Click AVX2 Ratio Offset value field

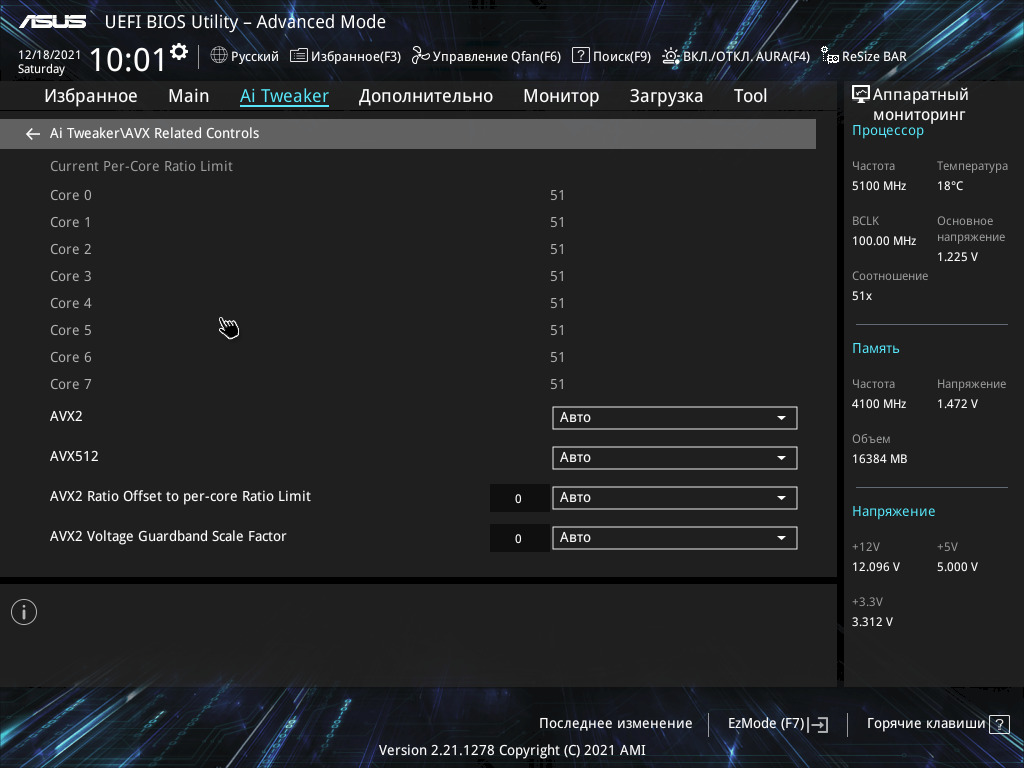[519, 498]
